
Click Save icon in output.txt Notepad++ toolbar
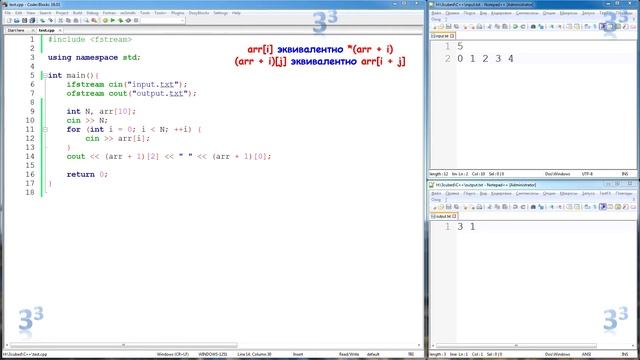449,207
